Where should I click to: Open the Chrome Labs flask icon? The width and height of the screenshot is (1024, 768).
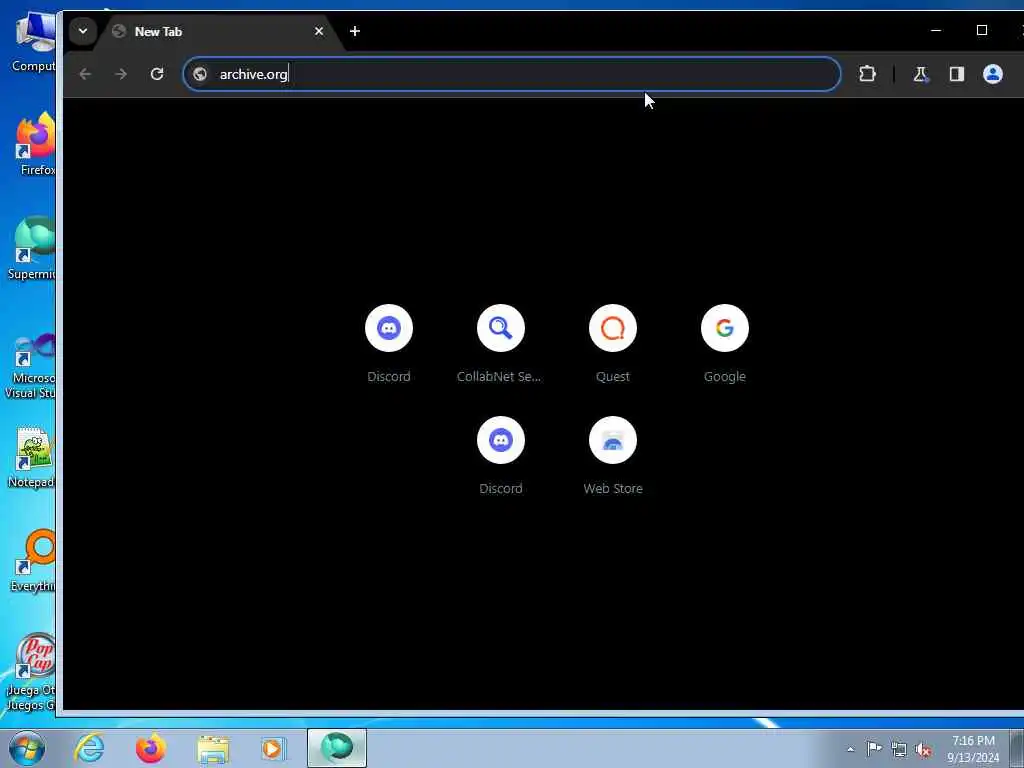pos(921,74)
